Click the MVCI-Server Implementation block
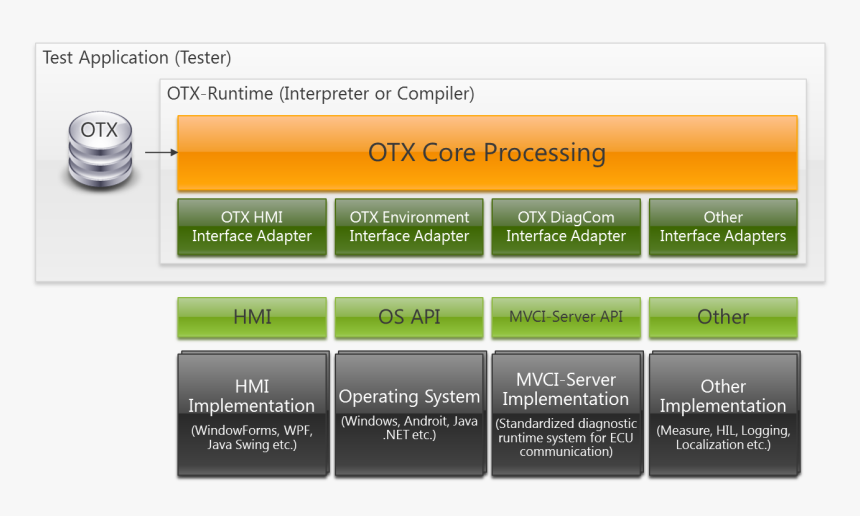The height and width of the screenshot is (516, 860). pyautogui.click(x=567, y=413)
